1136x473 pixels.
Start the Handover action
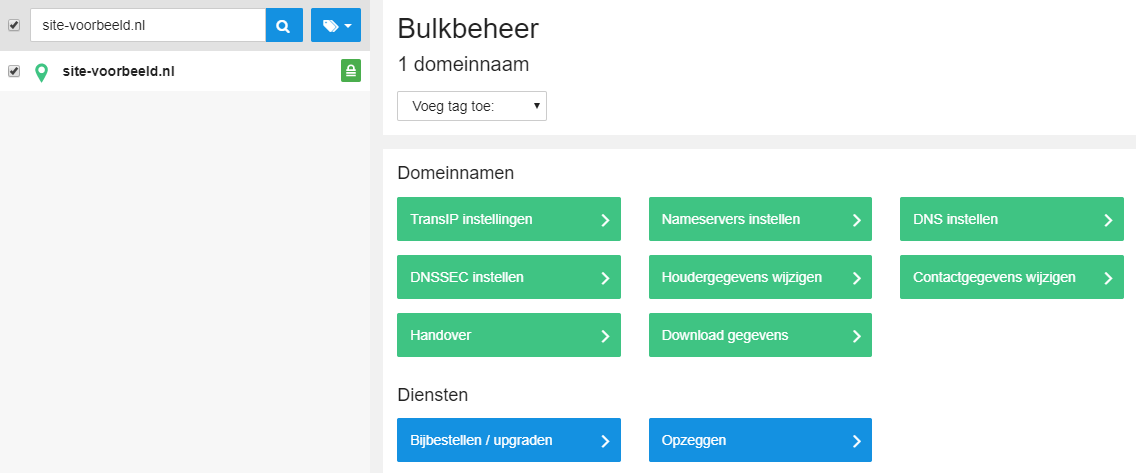click(509, 335)
